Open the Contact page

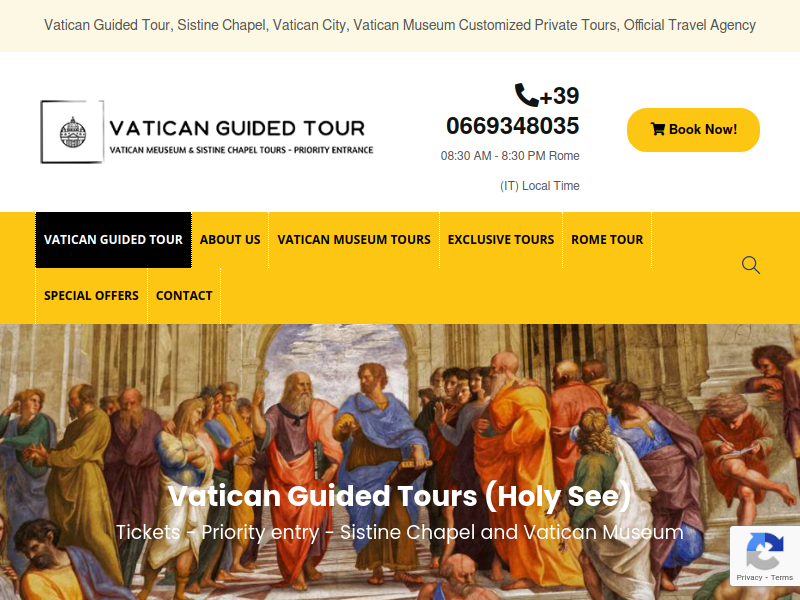(184, 296)
